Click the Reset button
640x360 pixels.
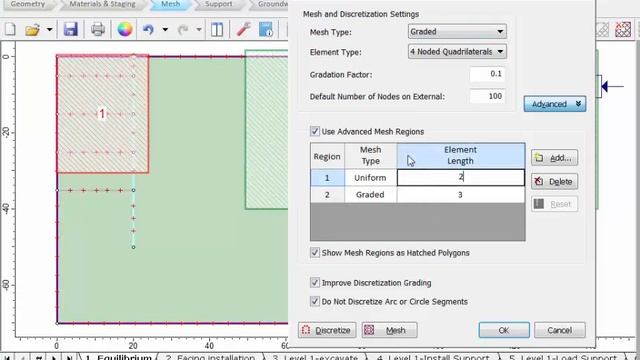pos(554,204)
